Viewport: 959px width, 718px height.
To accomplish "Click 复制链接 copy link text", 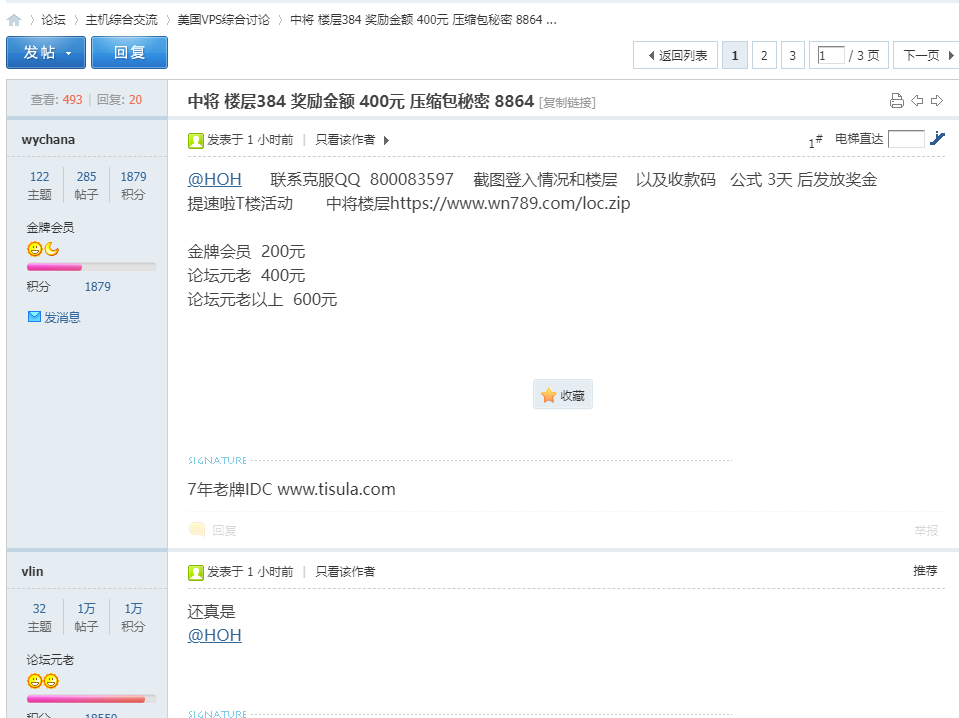I will click(x=567, y=102).
